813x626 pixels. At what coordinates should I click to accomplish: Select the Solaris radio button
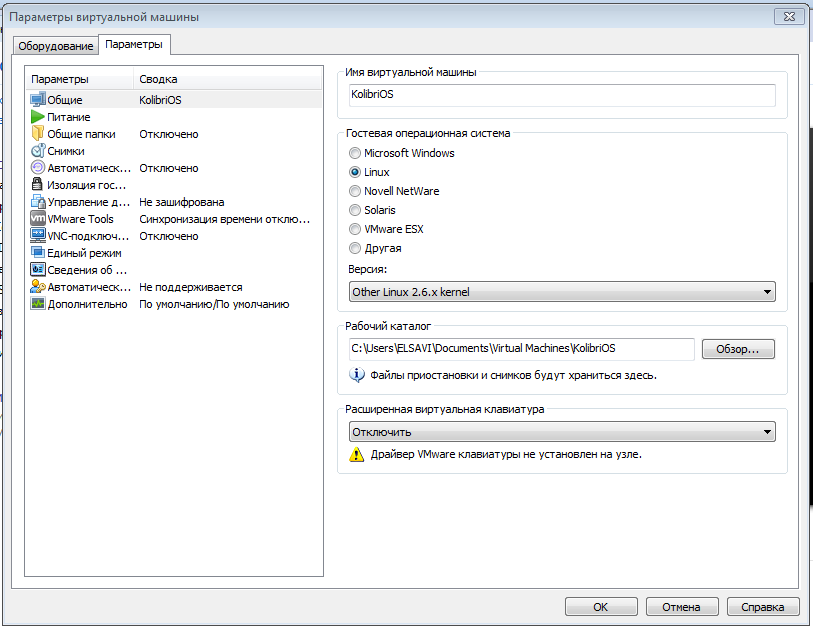355,210
